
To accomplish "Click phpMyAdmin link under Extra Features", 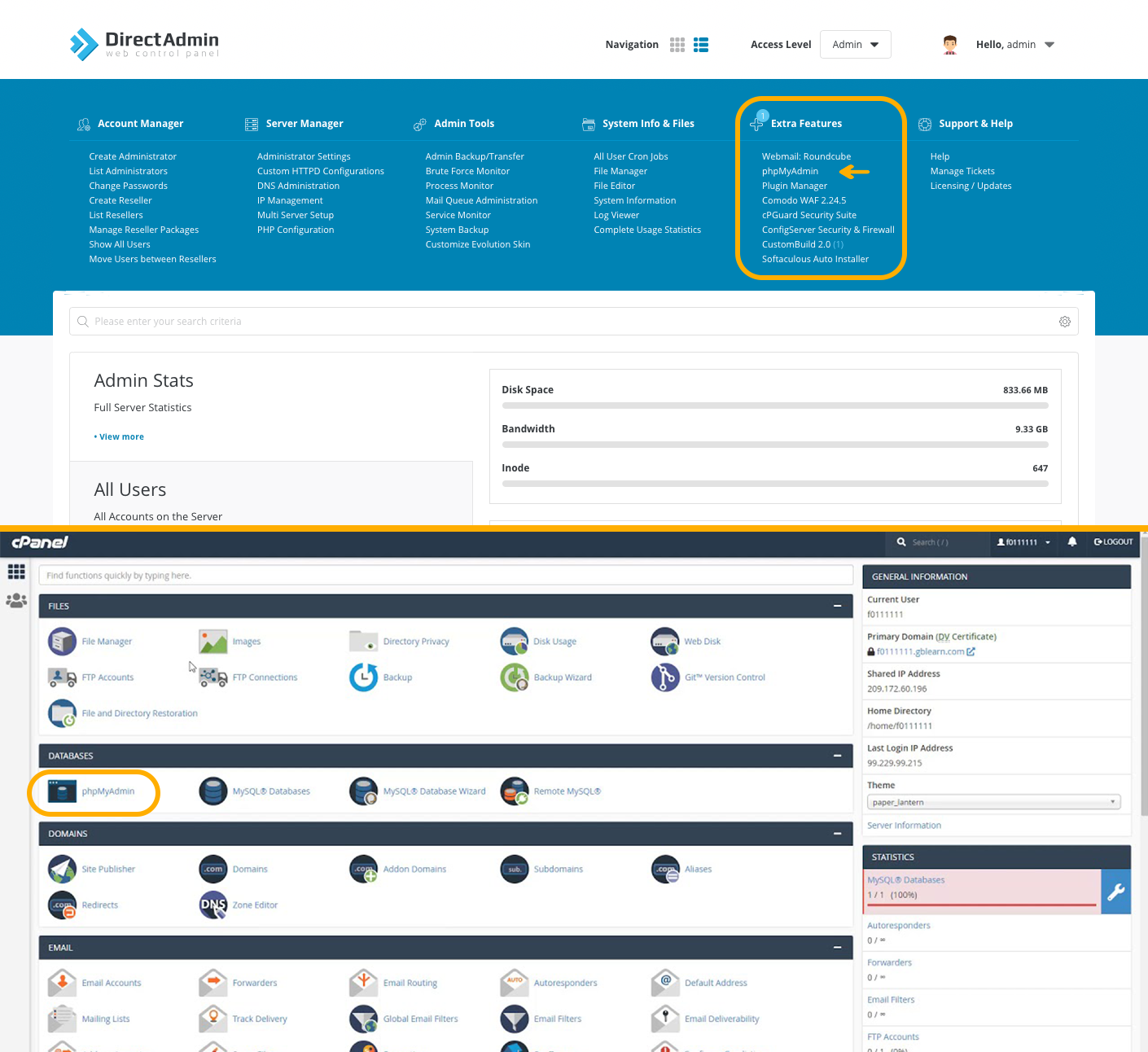I will click(790, 172).
